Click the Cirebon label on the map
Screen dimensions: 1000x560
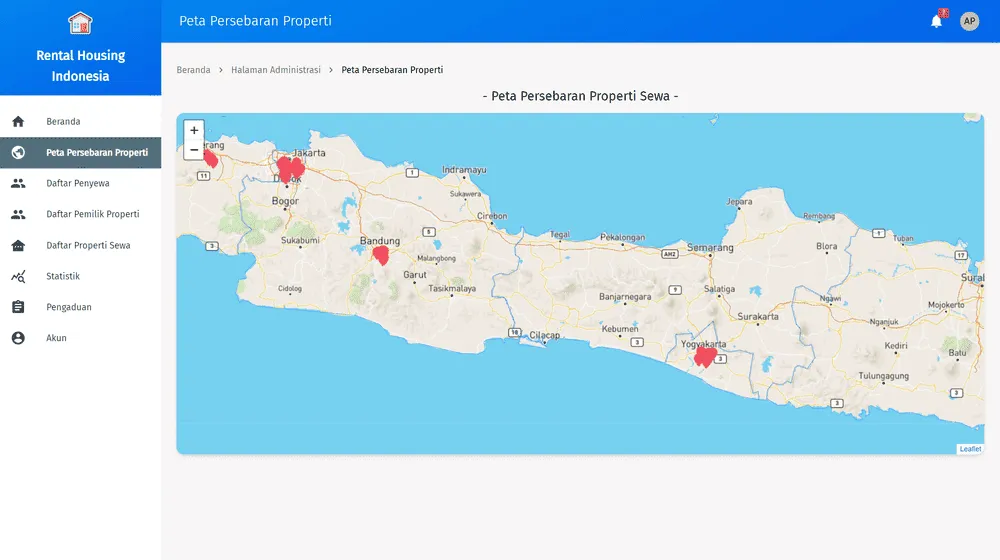pyautogui.click(x=492, y=216)
